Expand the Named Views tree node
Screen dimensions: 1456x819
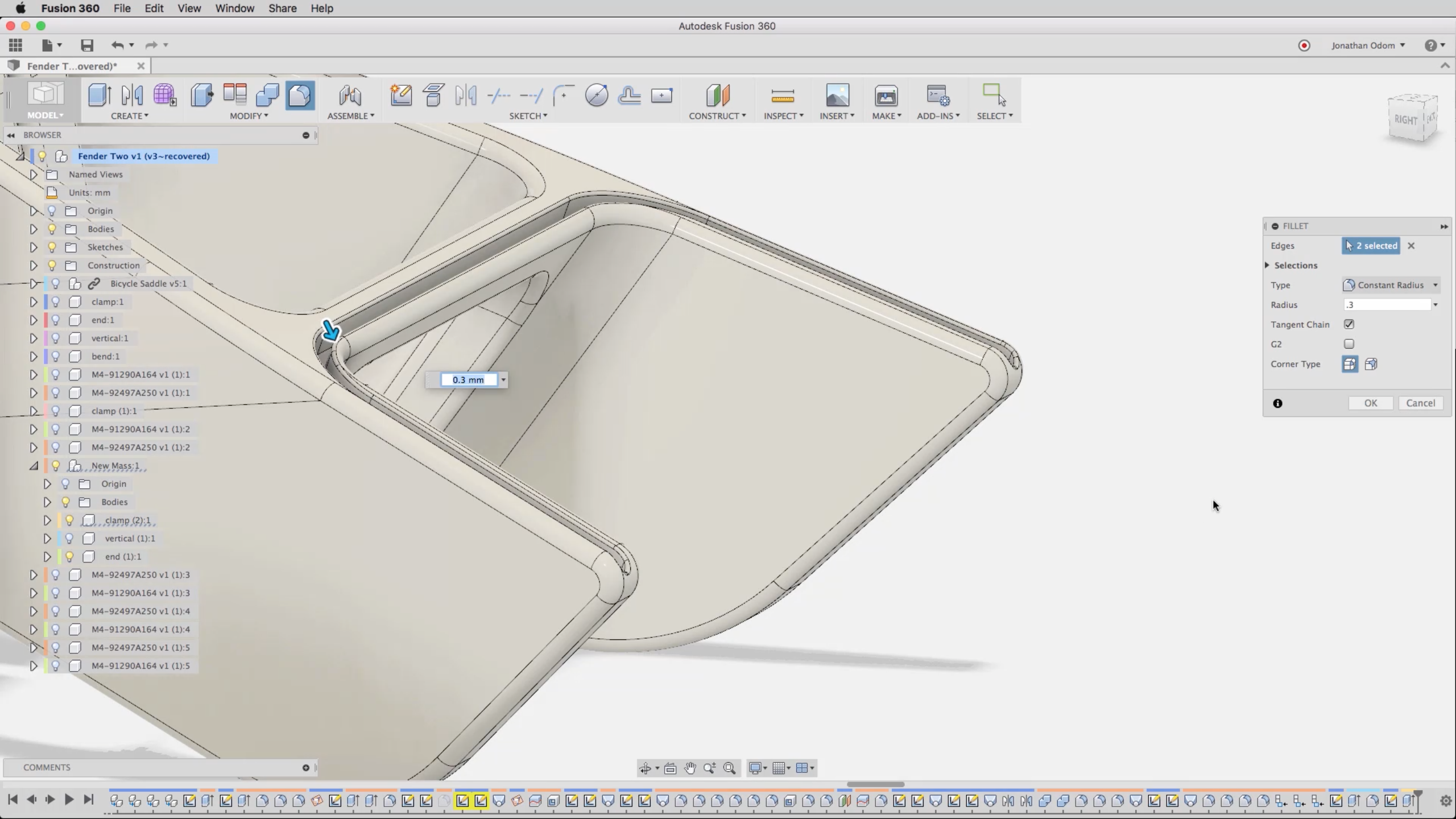(34, 175)
